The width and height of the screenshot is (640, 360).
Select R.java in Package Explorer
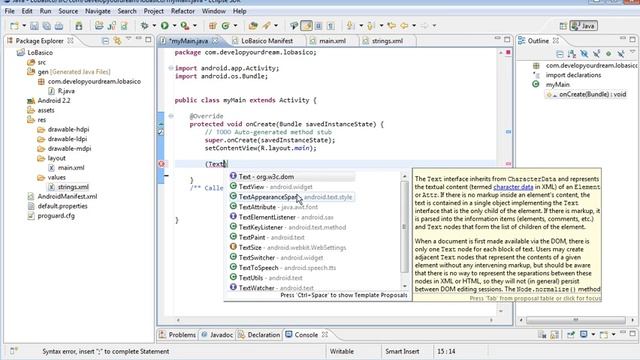[66, 91]
